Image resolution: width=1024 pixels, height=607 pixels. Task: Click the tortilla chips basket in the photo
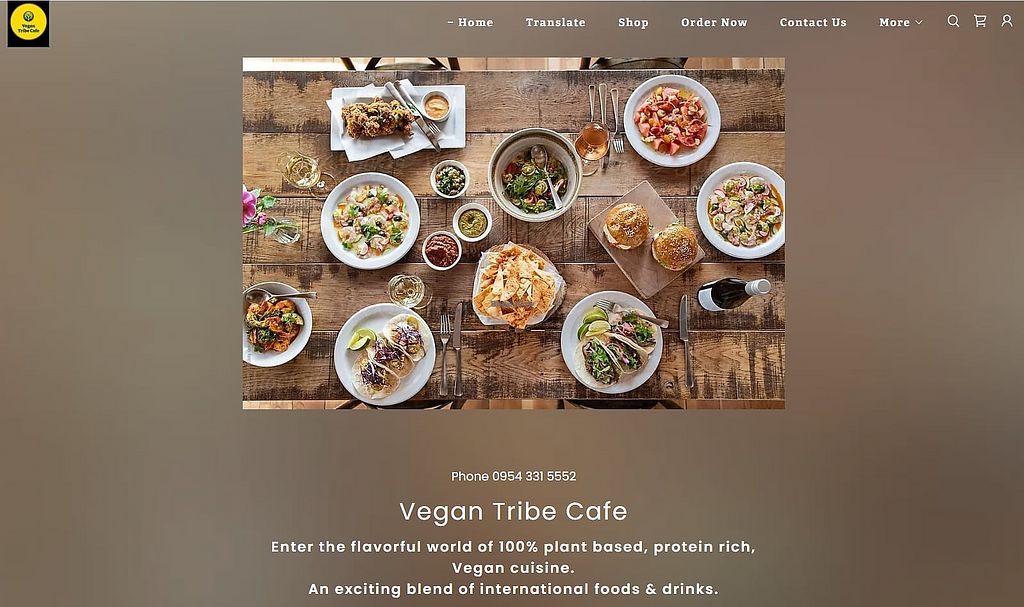[x=516, y=285]
